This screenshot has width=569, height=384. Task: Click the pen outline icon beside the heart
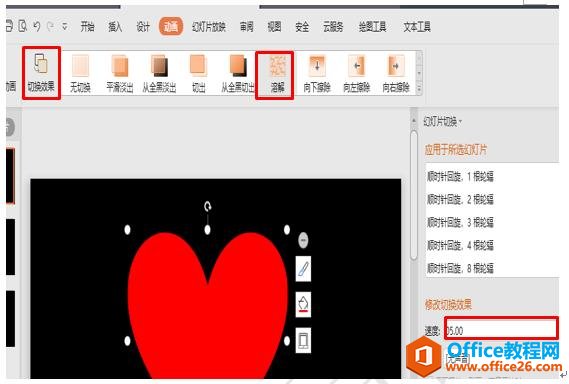(303, 269)
